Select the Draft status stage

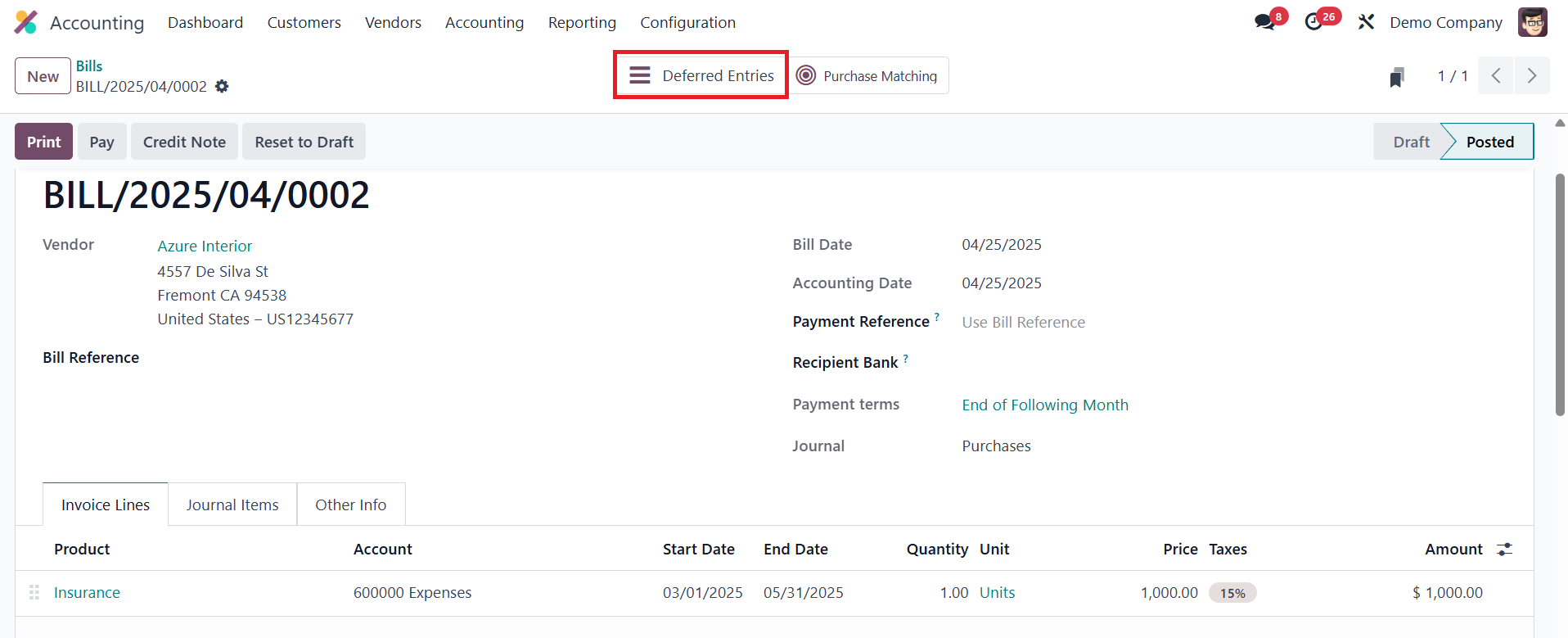pos(1411,142)
